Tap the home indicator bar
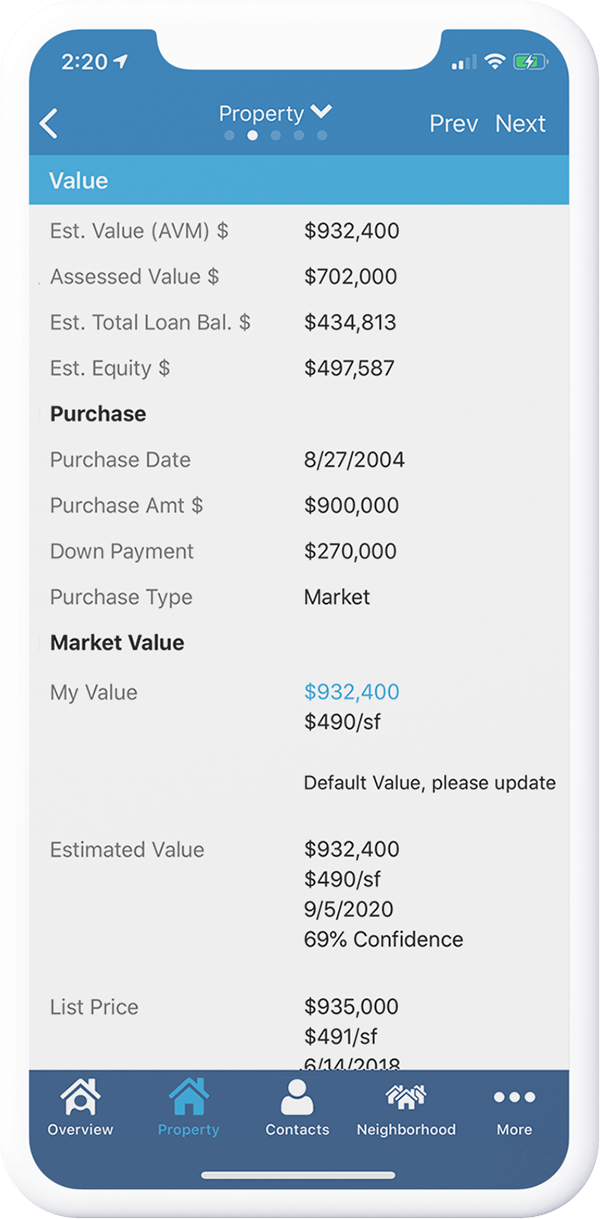This screenshot has width=600, height=1219. pyautogui.click(x=300, y=1173)
